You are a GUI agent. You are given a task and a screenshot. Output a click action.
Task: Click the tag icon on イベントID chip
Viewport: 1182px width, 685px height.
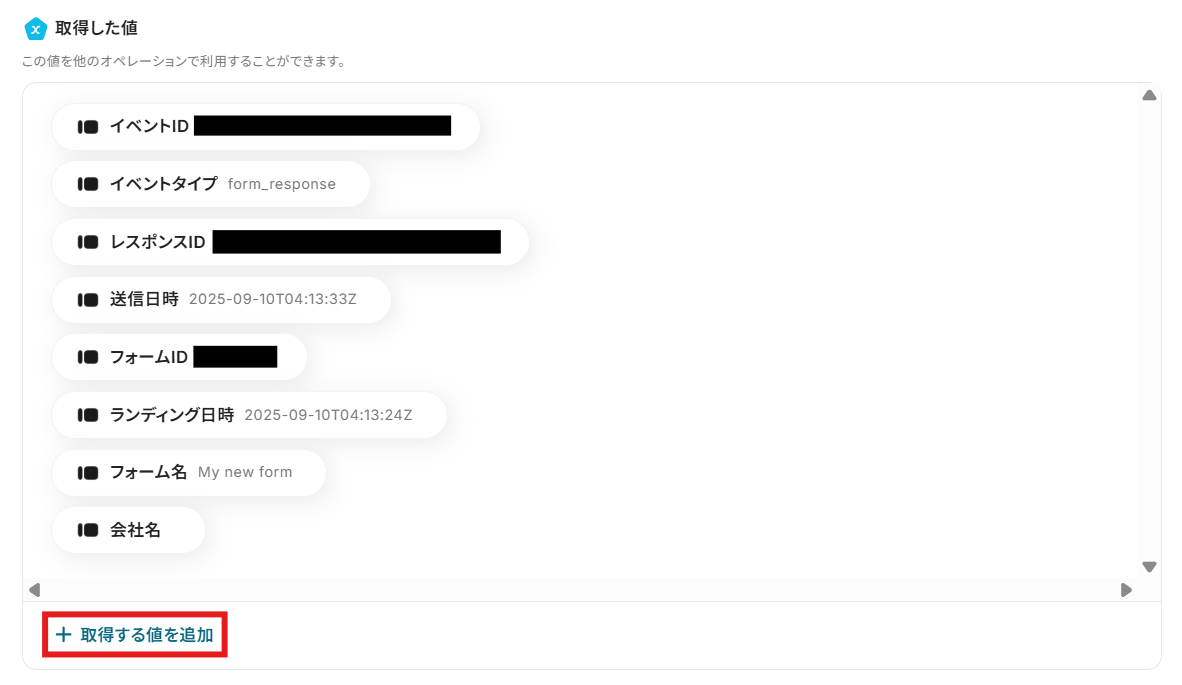(x=88, y=127)
